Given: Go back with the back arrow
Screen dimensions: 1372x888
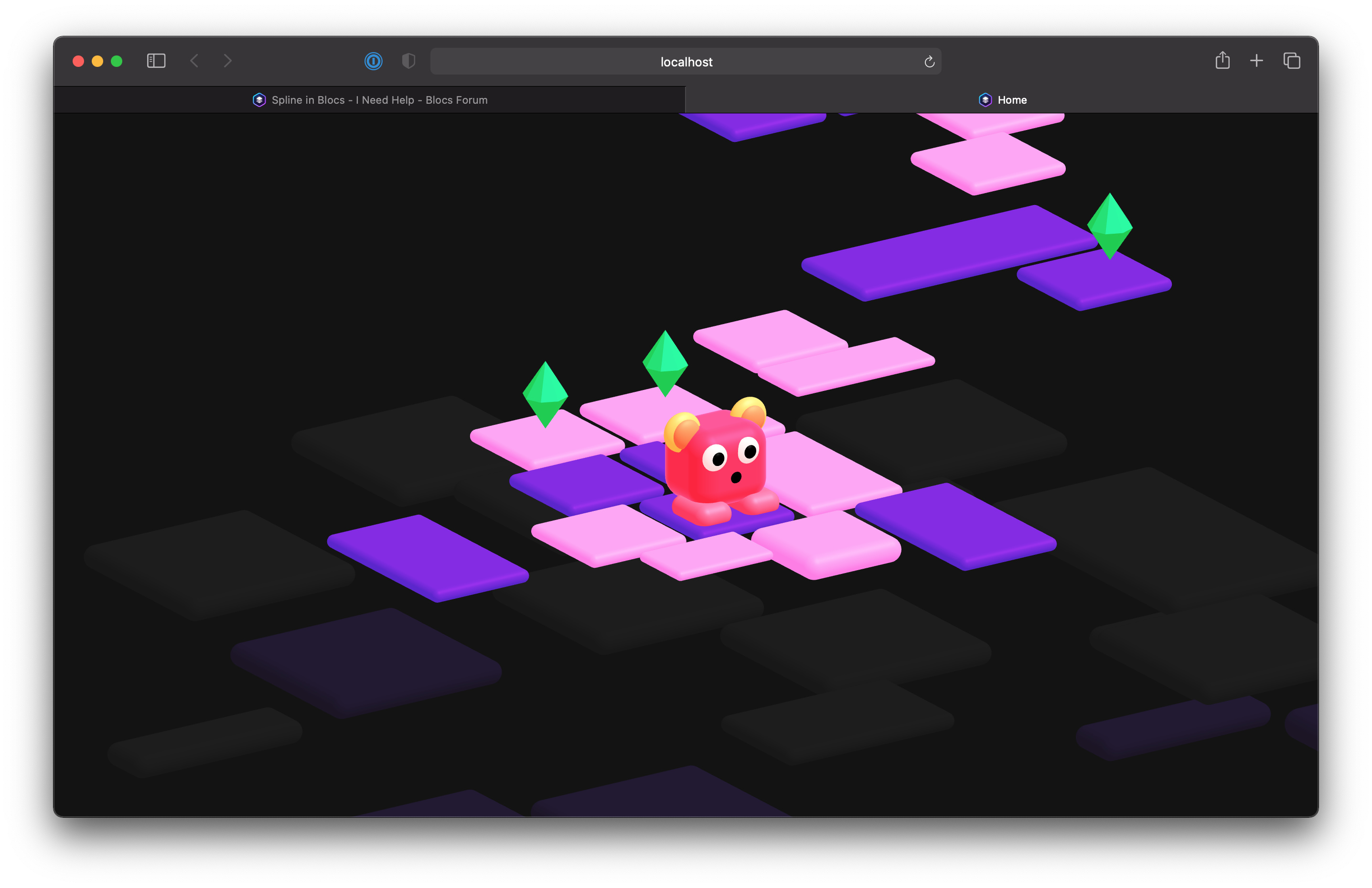Looking at the screenshot, I should (x=194, y=61).
